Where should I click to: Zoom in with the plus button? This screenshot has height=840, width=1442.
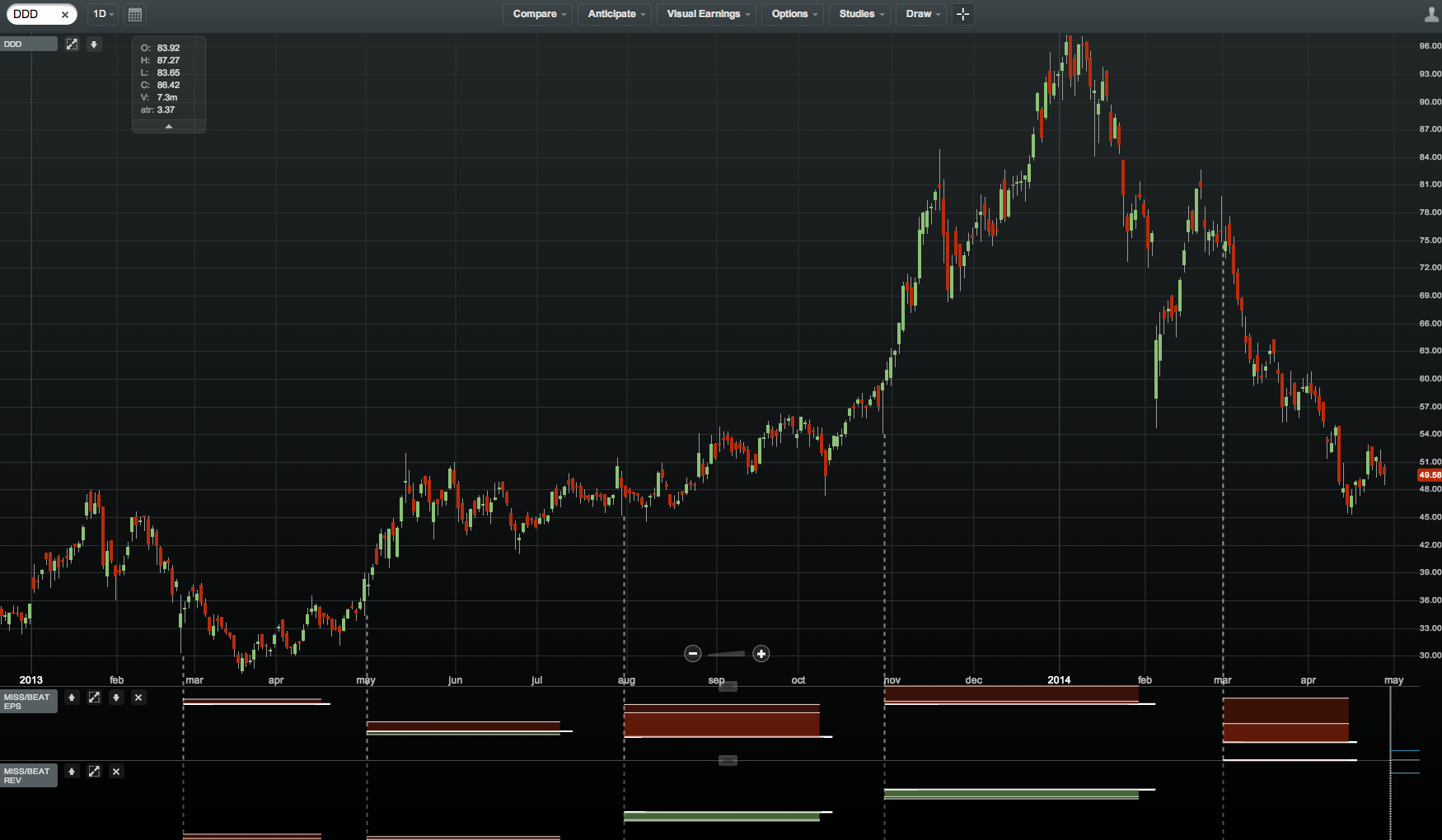pos(761,654)
